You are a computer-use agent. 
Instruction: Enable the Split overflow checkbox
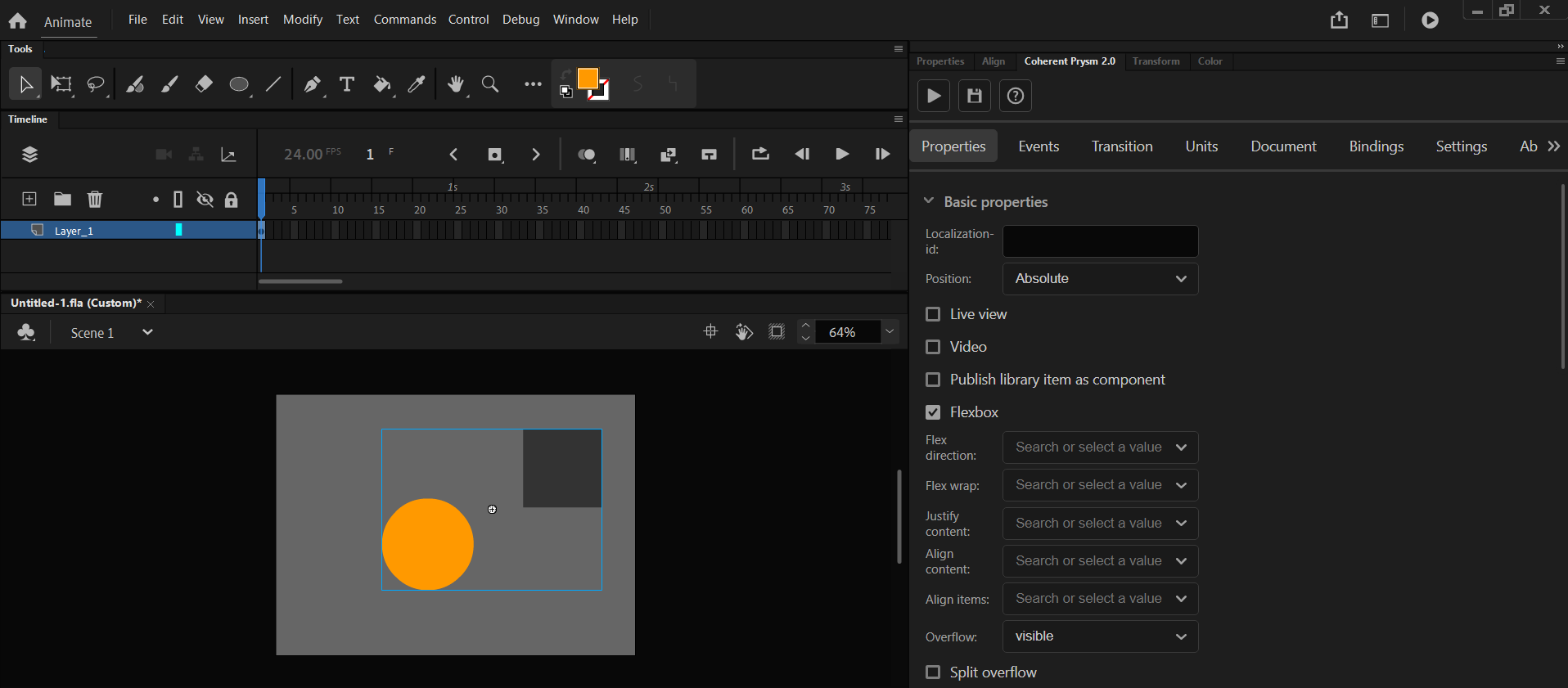click(933, 672)
